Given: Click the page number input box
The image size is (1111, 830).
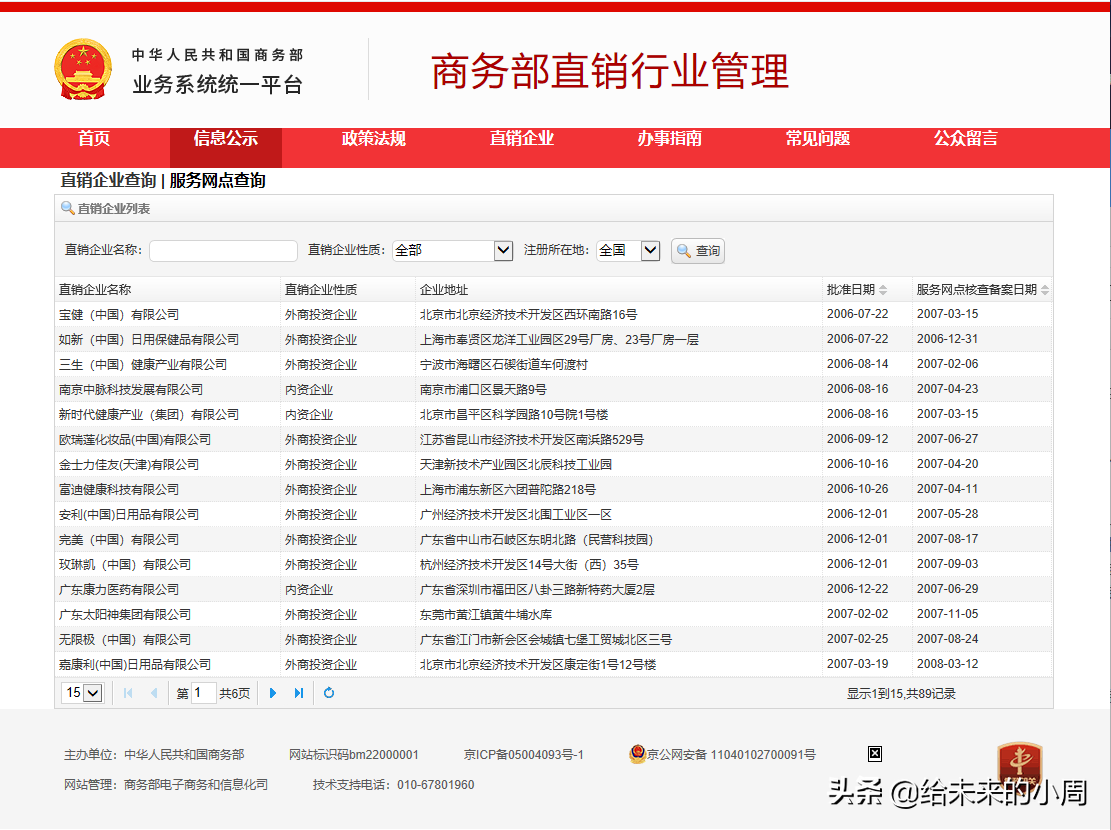Looking at the screenshot, I should click(203, 692).
